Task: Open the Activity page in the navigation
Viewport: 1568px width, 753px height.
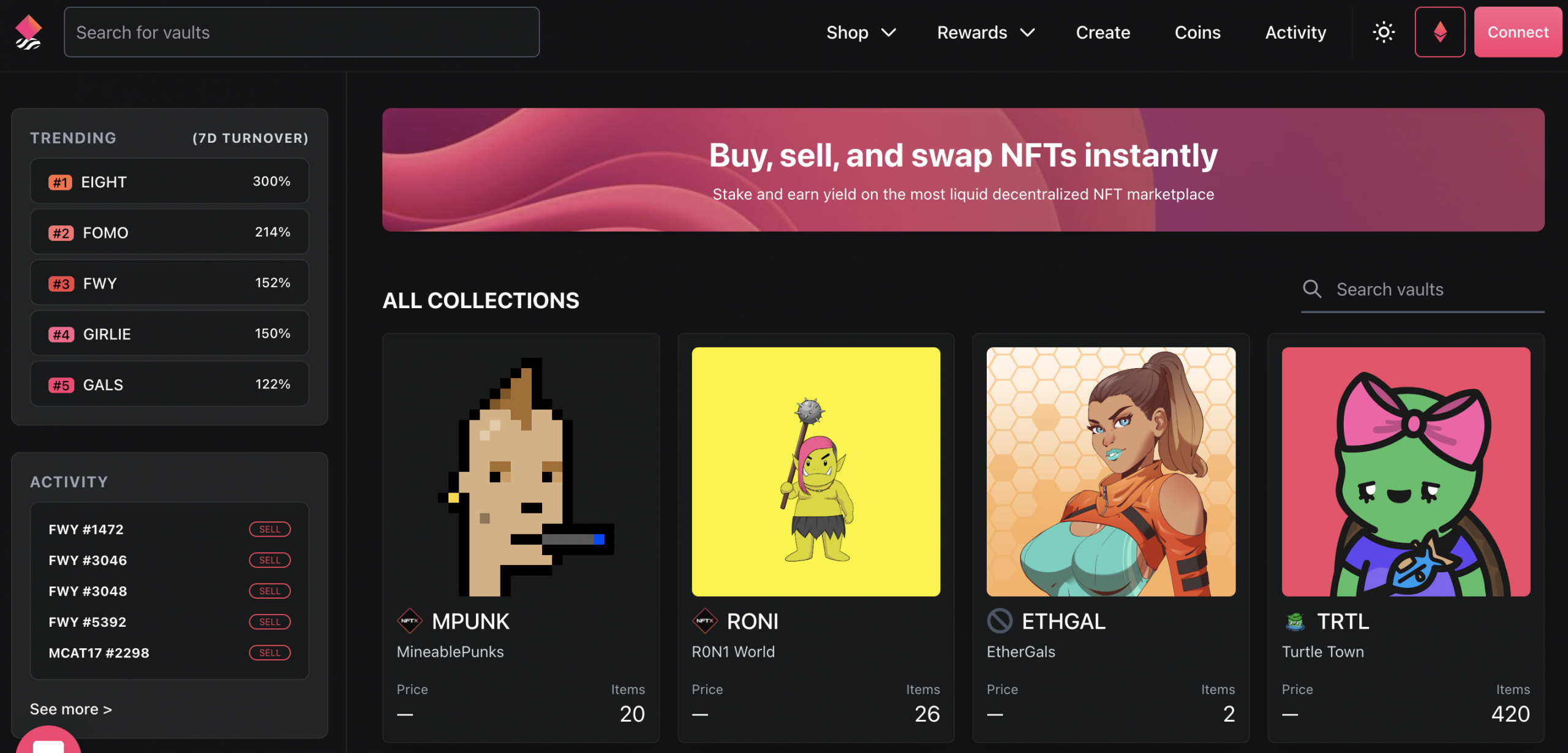Action: 1295,32
